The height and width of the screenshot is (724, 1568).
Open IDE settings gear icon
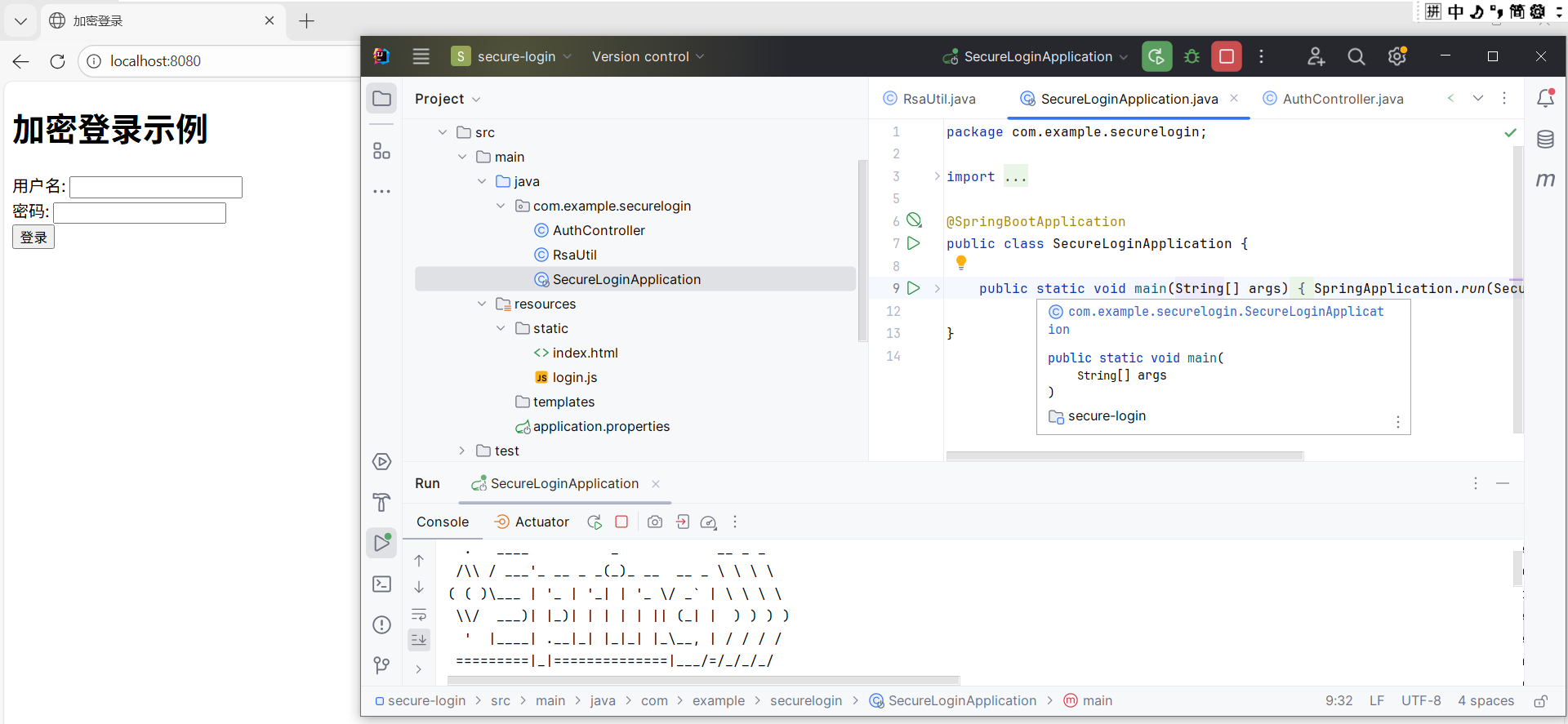[x=1397, y=56]
